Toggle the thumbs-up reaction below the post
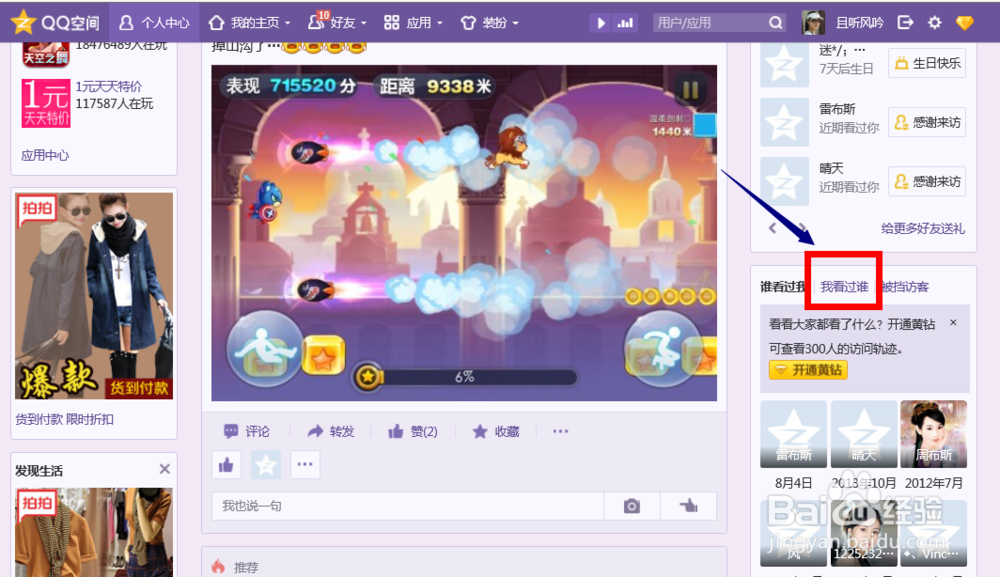 pyautogui.click(x=226, y=465)
